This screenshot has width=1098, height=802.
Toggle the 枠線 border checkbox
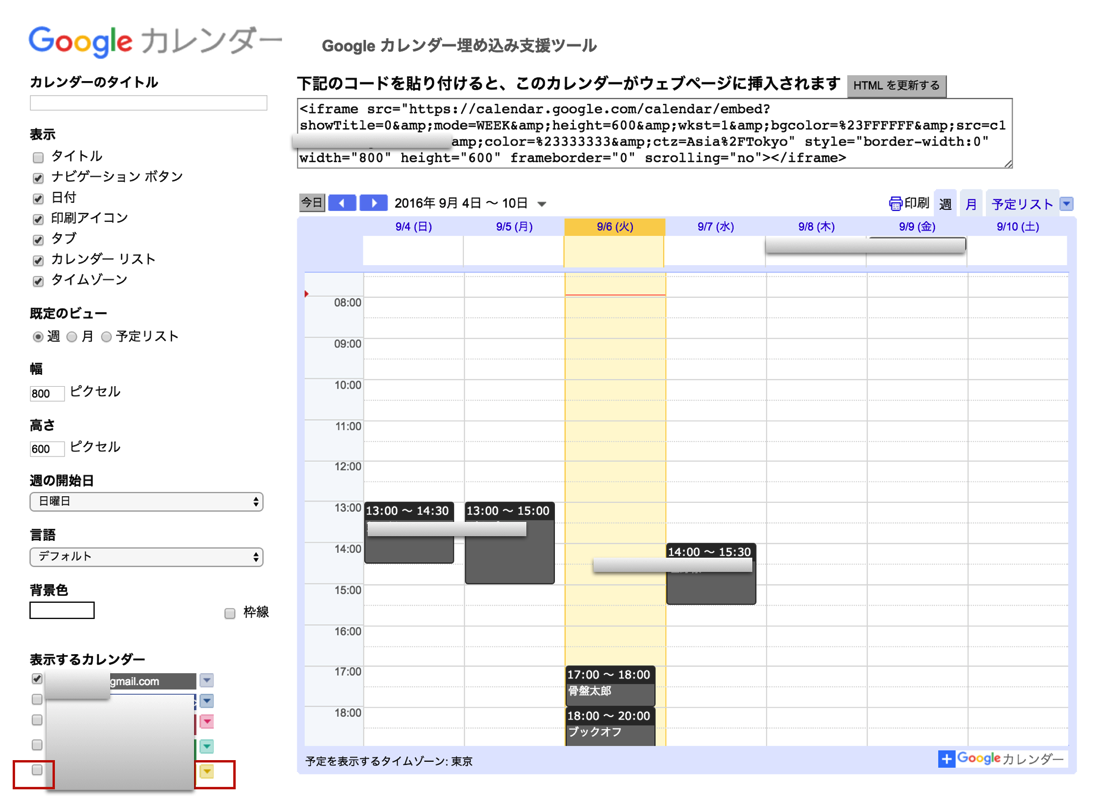coord(230,613)
